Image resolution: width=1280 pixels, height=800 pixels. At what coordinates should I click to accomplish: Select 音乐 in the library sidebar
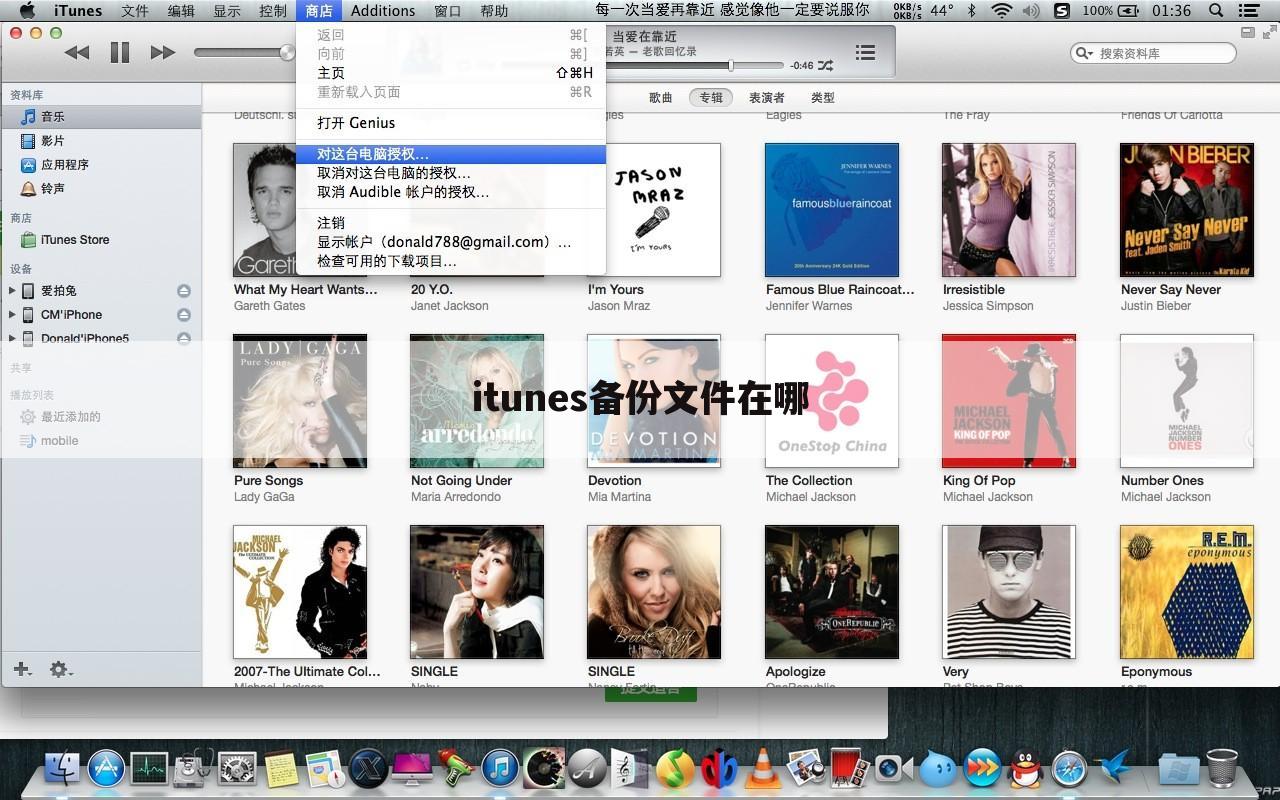pyautogui.click(x=101, y=117)
